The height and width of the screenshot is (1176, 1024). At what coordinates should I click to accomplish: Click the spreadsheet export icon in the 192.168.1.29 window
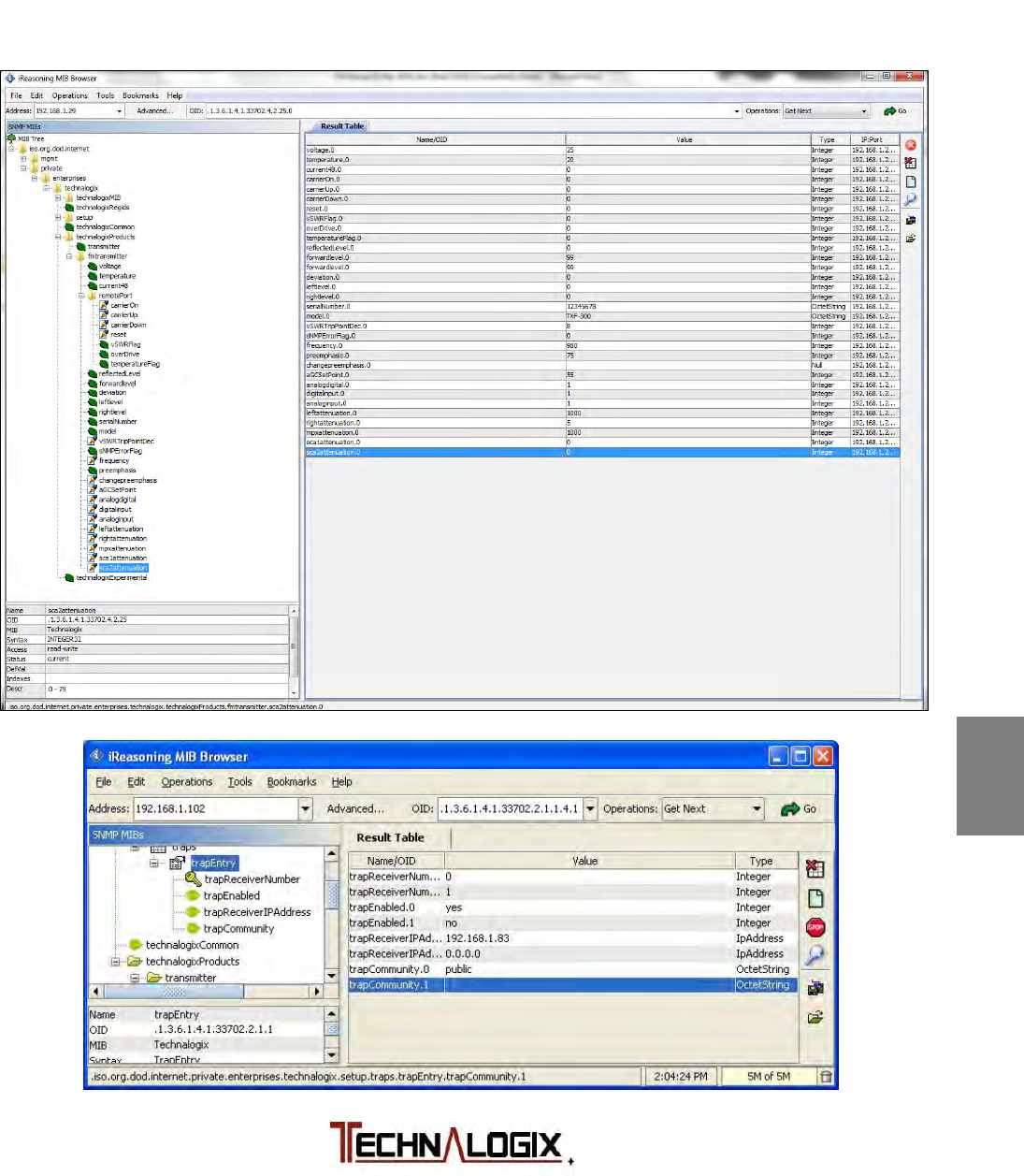(x=911, y=163)
